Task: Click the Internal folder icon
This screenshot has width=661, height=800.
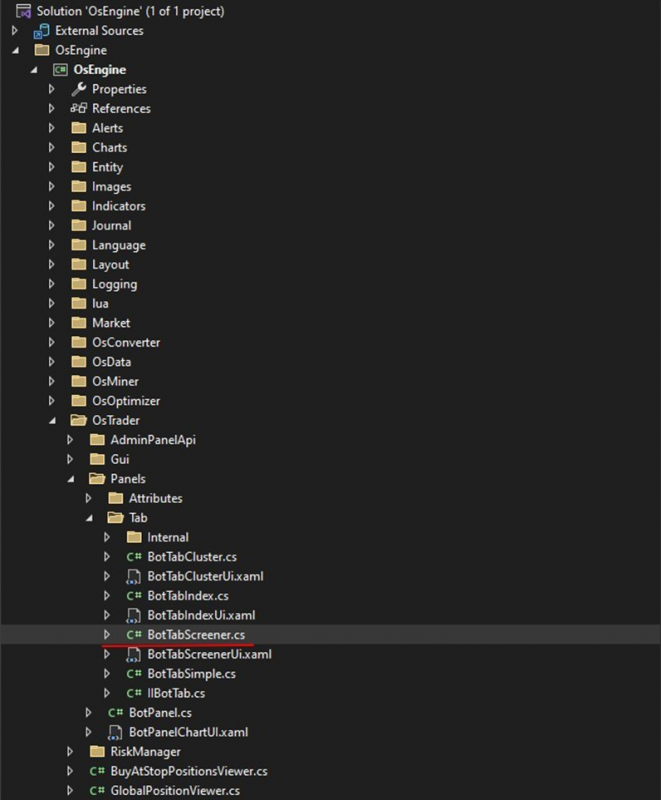Action: [134, 537]
